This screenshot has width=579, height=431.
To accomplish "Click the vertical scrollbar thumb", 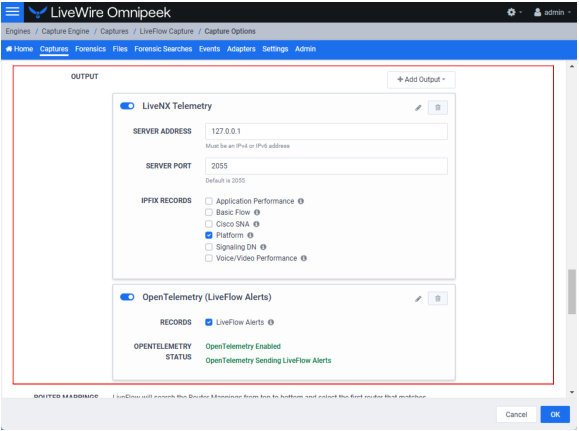I will [x=572, y=292].
